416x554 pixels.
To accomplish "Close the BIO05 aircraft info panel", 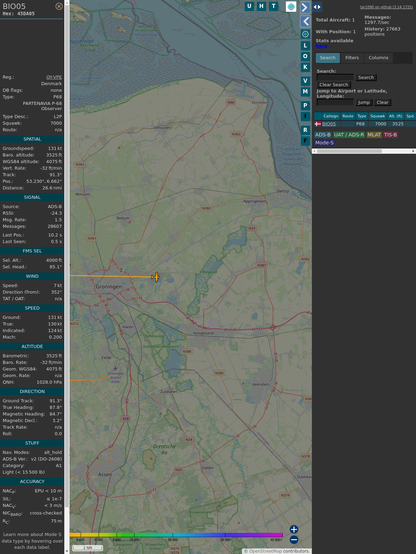I will [x=59, y=6].
